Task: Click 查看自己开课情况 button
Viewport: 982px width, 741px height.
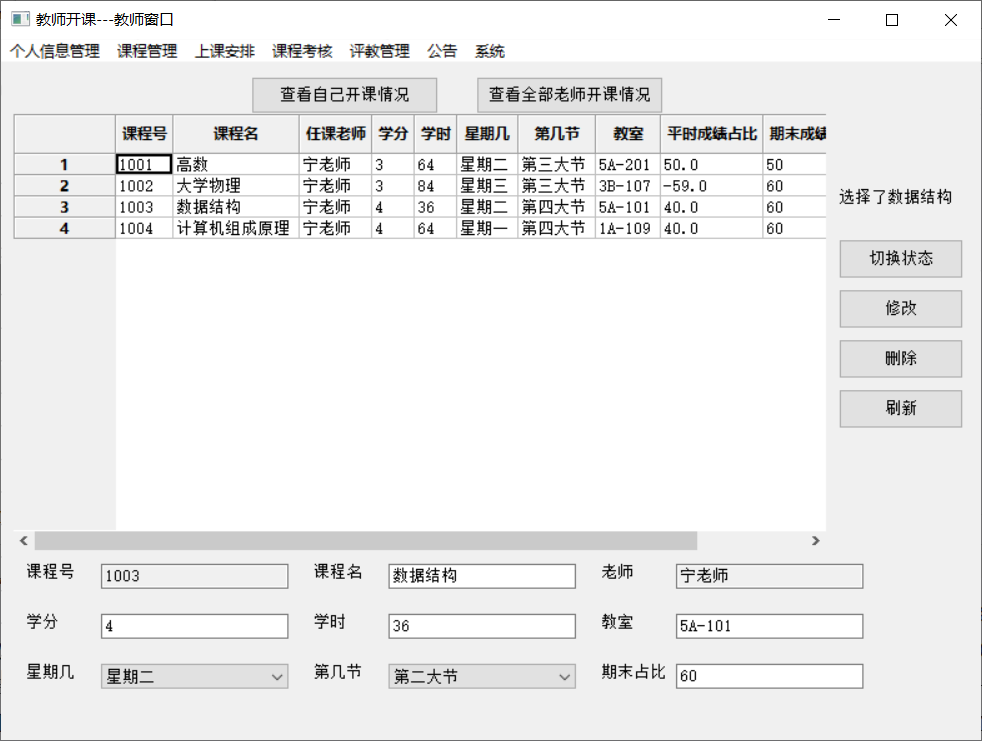Action: pos(344,95)
